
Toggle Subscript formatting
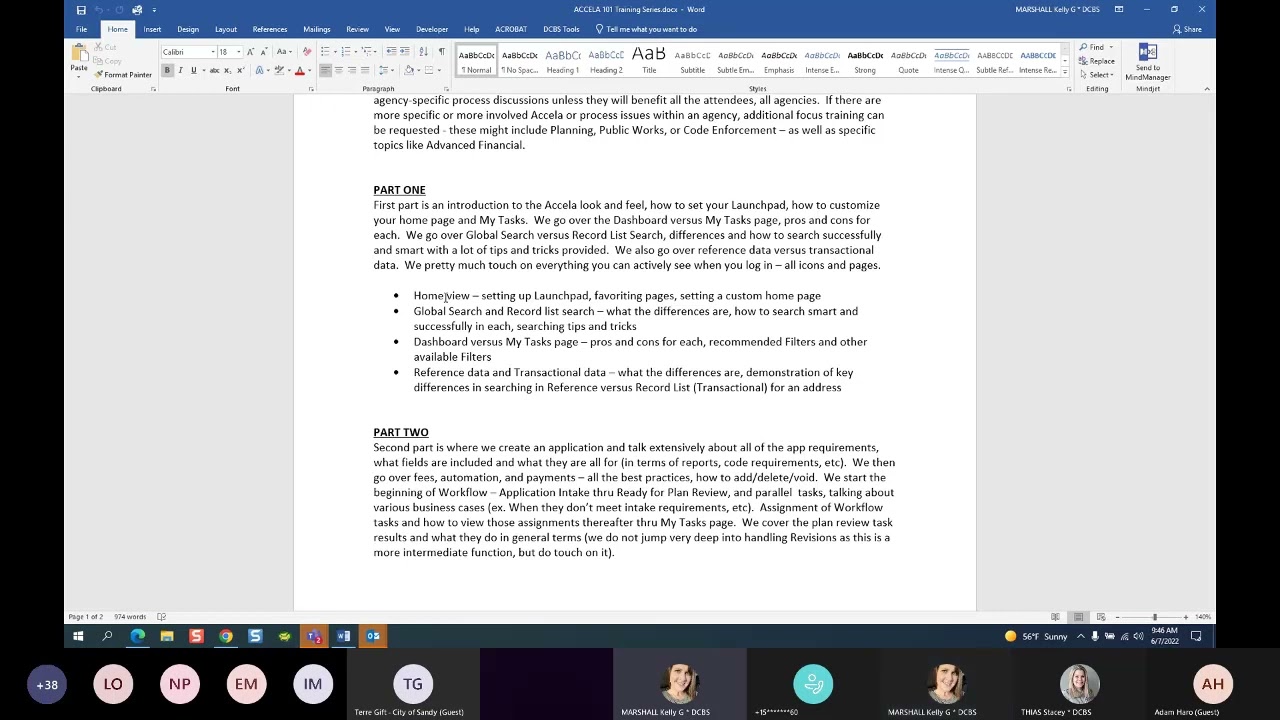click(227, 70)
